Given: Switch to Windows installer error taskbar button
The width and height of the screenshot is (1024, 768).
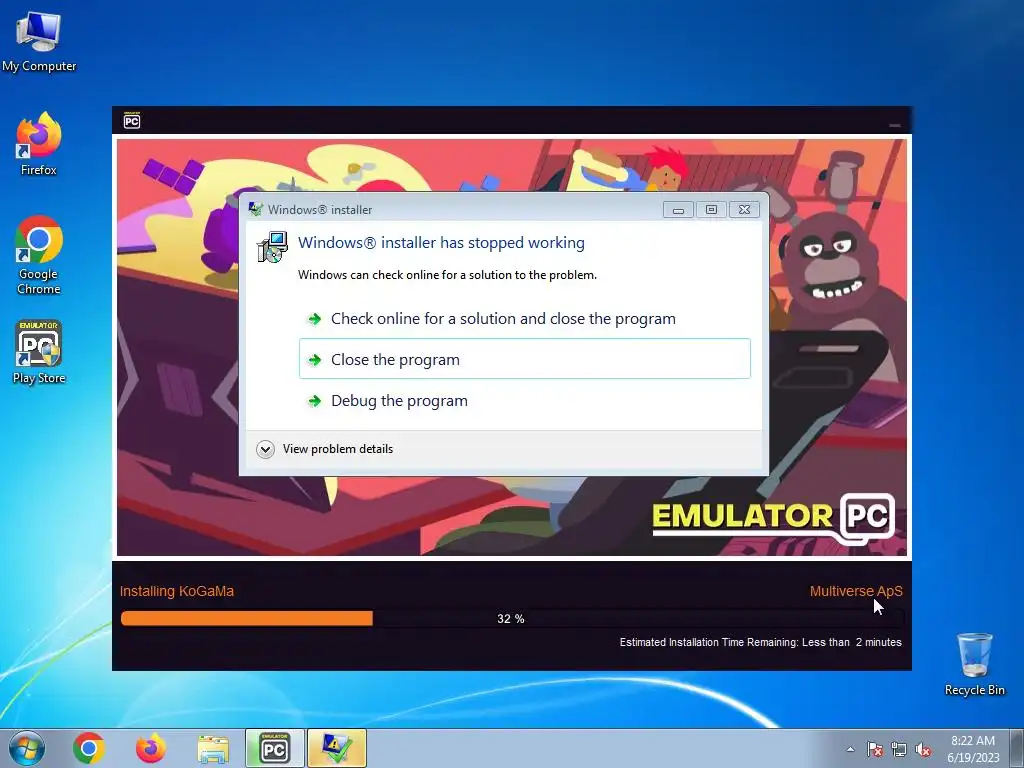Looking at the screenshot, I should 336,748.
